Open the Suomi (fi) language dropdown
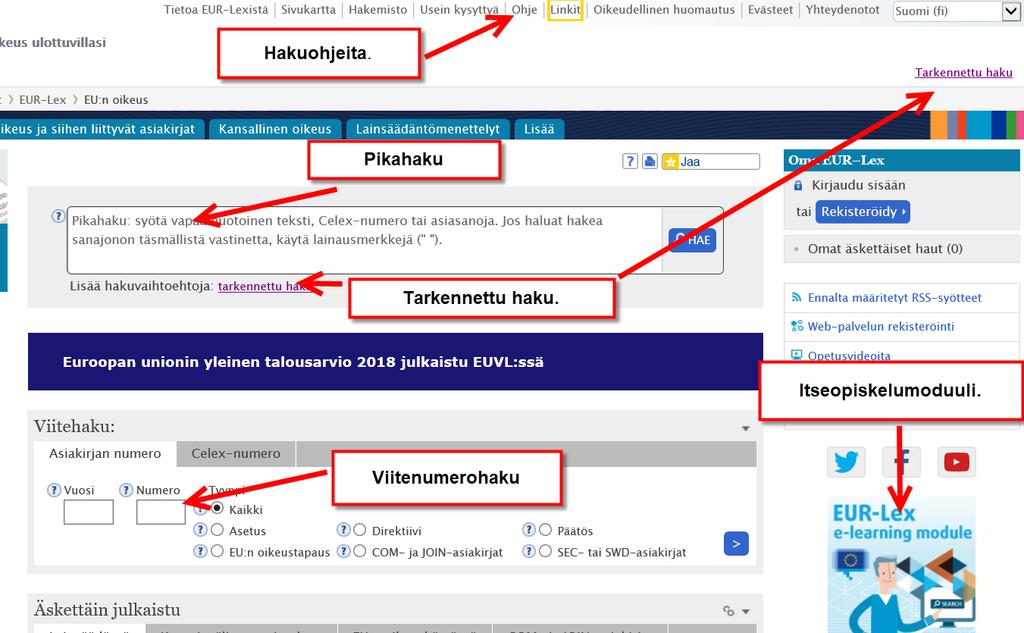Viewport: 1024px width, 633px height. tap(955, 10)
